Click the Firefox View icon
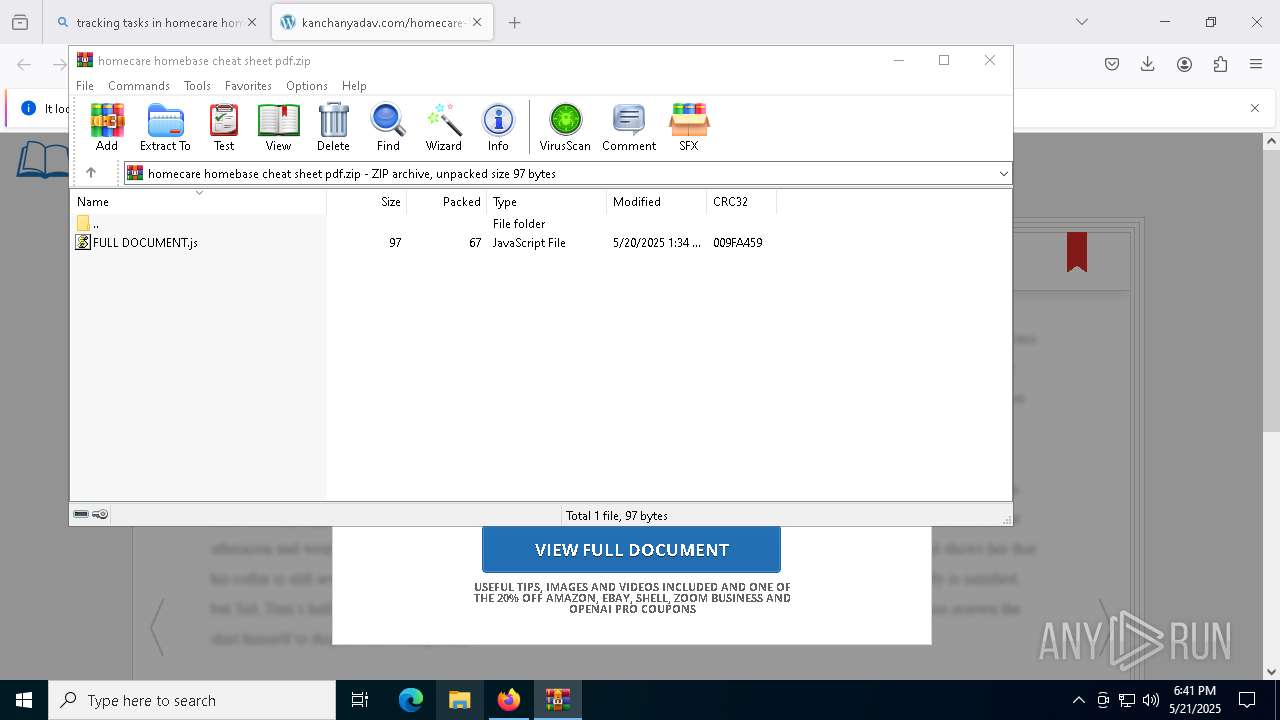 [20, 22]
